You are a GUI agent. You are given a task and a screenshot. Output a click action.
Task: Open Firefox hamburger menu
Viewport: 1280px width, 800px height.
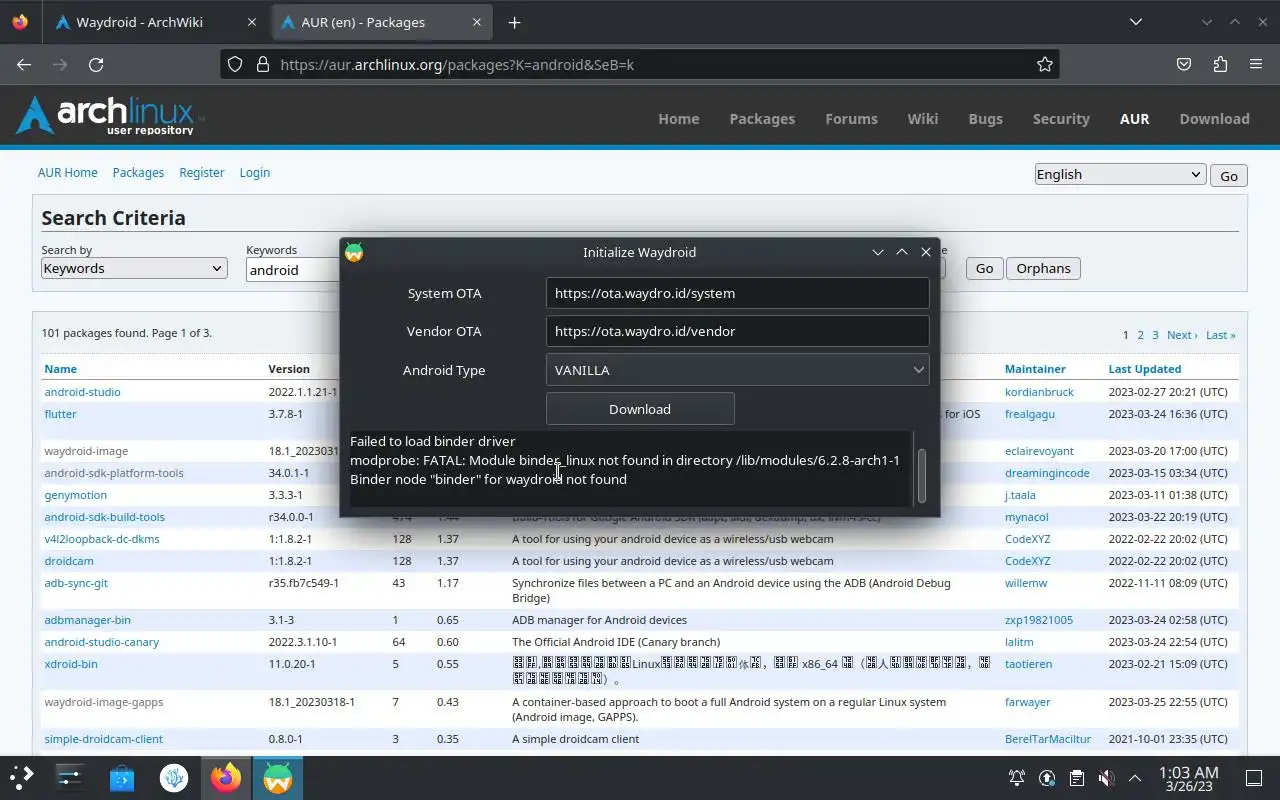pyautogui.click(x=1256, y=64)
